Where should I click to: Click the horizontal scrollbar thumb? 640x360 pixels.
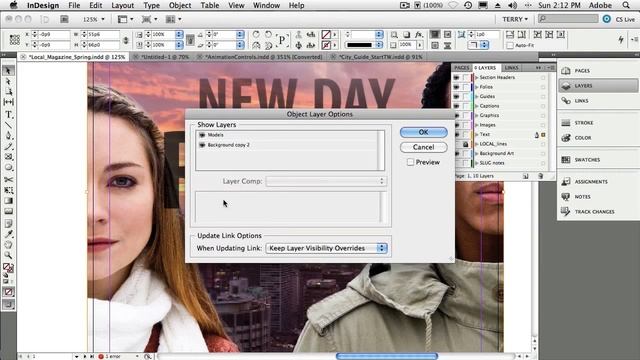387,356
